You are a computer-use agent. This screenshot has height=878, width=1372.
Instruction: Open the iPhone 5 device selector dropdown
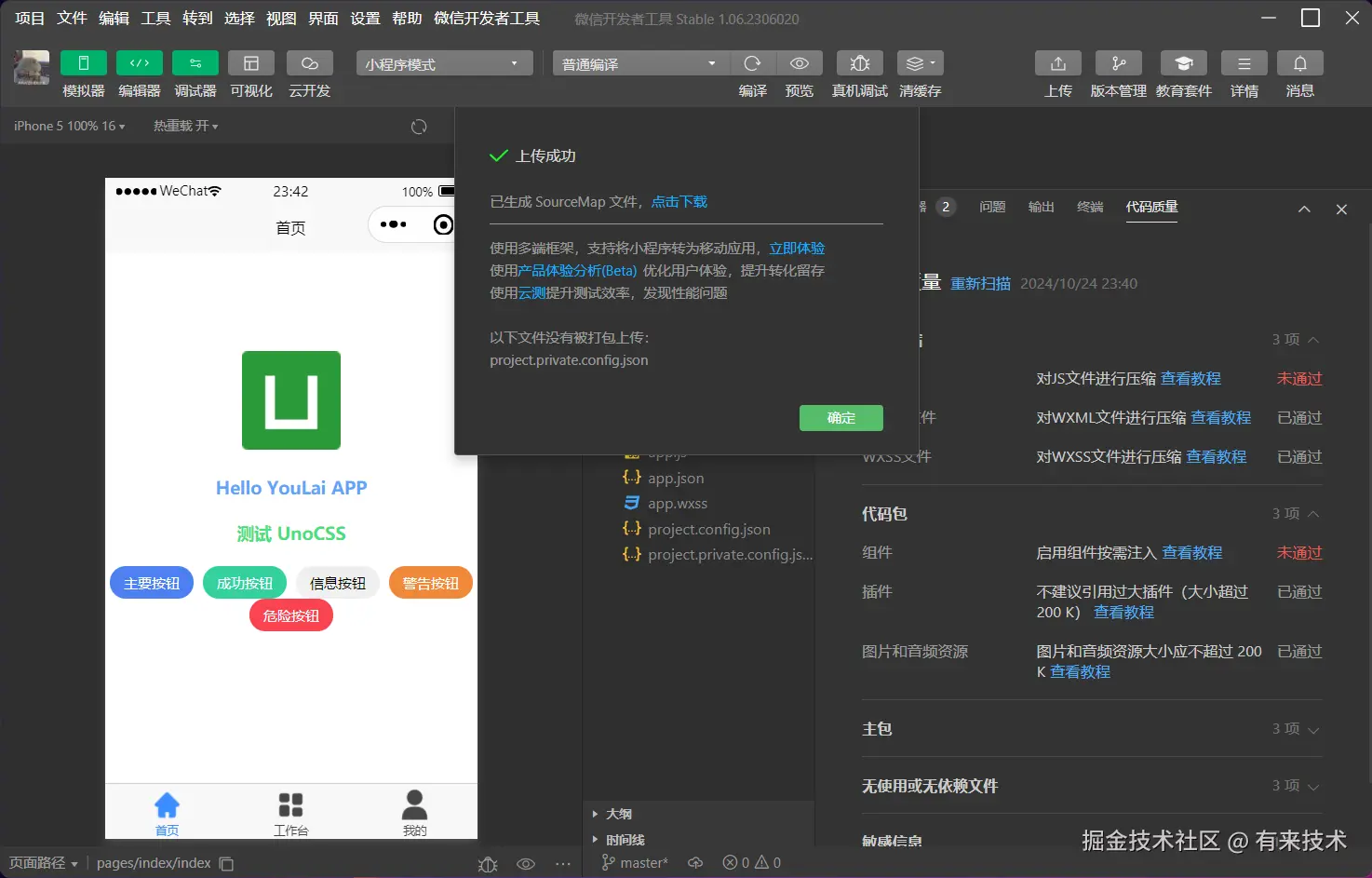70,126
